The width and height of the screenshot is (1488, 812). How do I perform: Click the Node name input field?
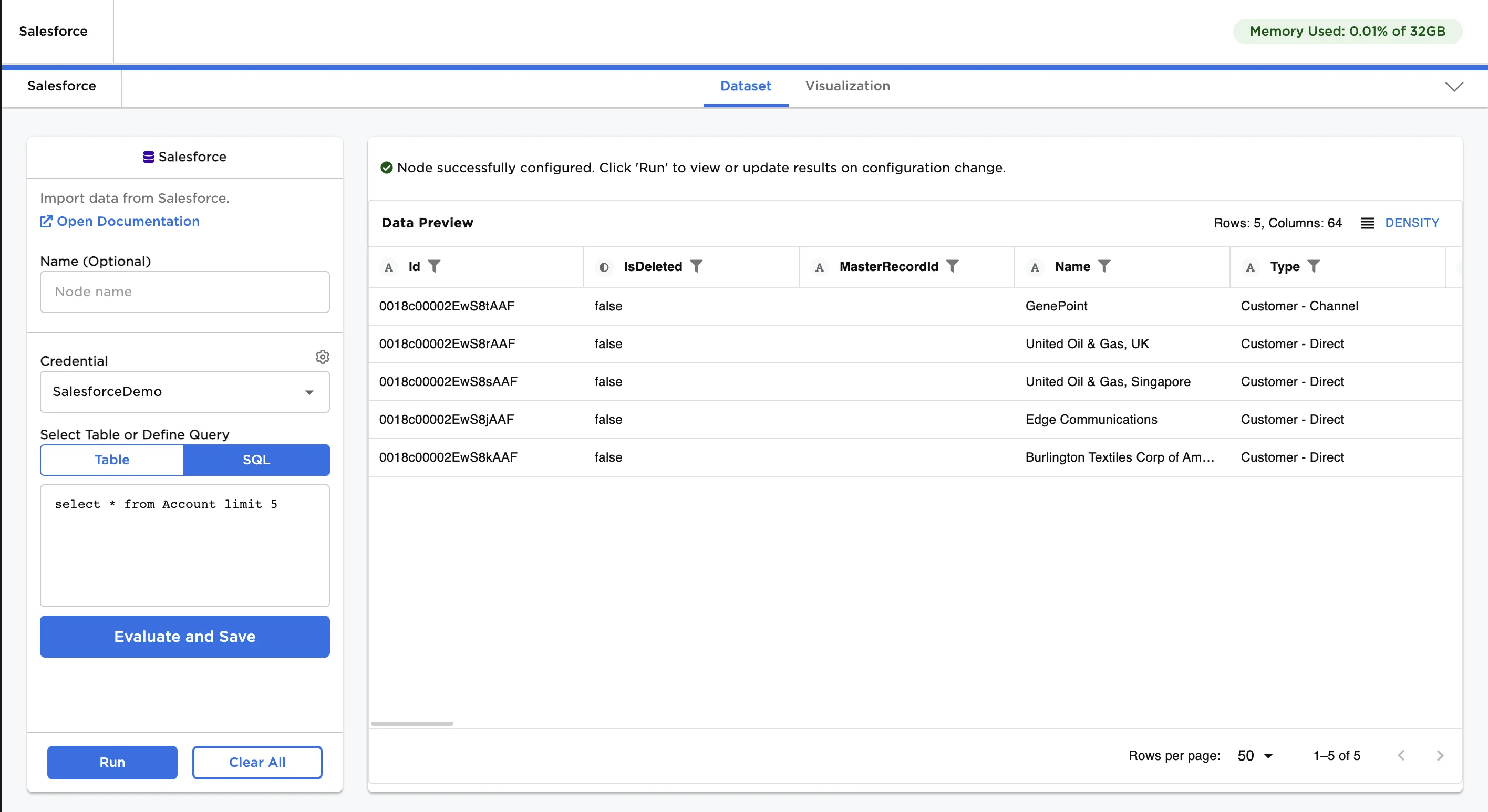[x=184, y=292]
